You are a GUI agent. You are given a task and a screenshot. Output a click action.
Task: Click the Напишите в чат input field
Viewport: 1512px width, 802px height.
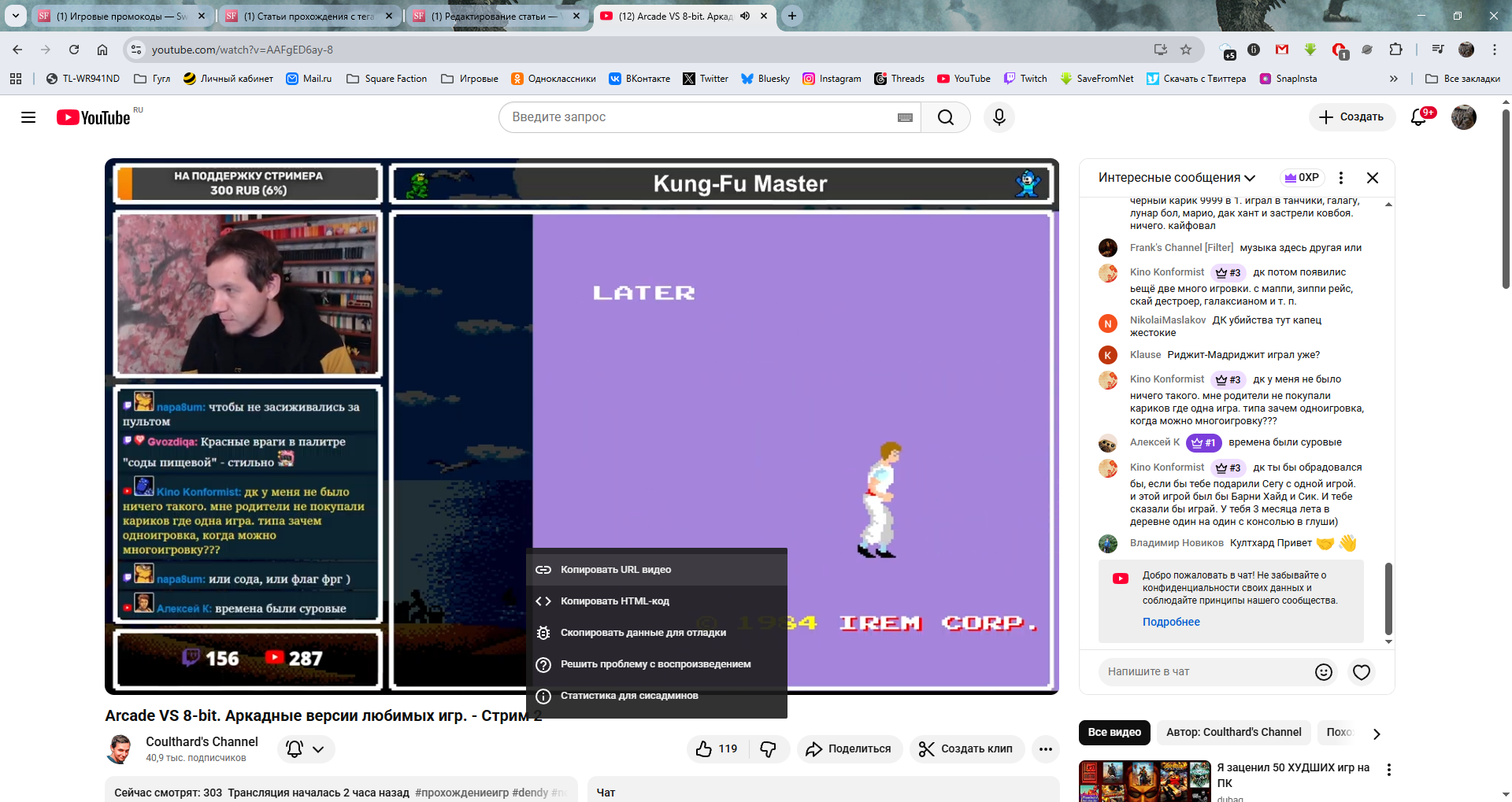click(x=1201, y=671)
